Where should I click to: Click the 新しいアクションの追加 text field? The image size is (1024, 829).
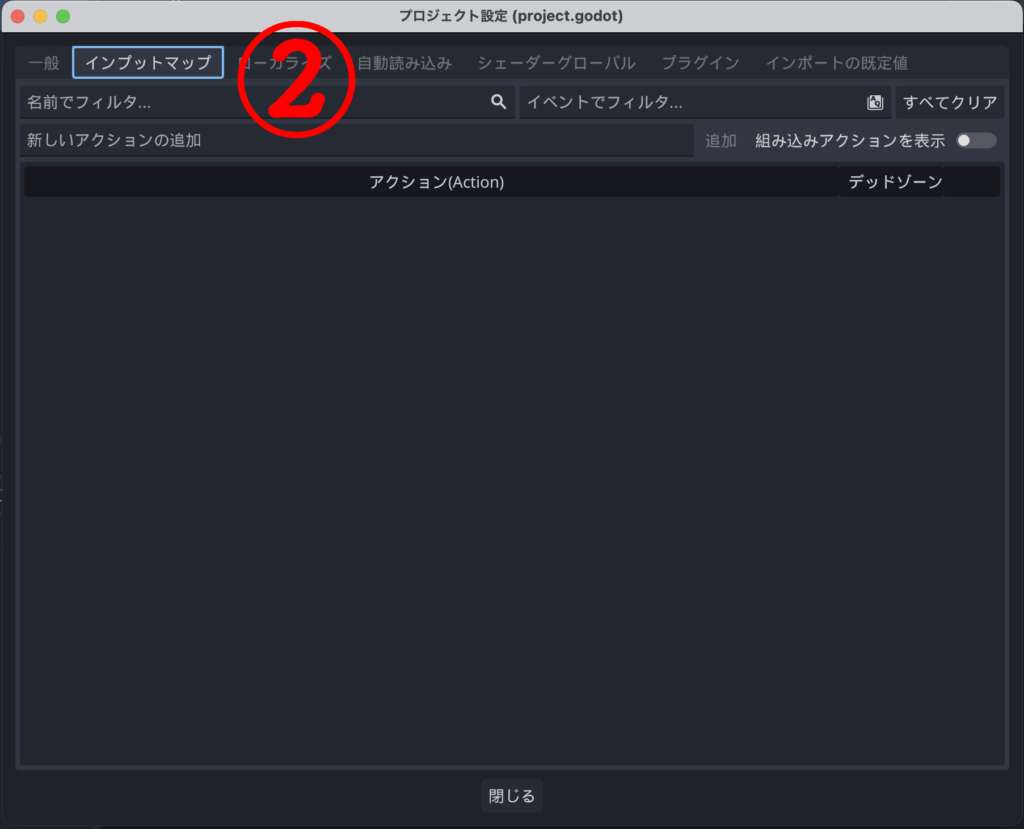355,141
